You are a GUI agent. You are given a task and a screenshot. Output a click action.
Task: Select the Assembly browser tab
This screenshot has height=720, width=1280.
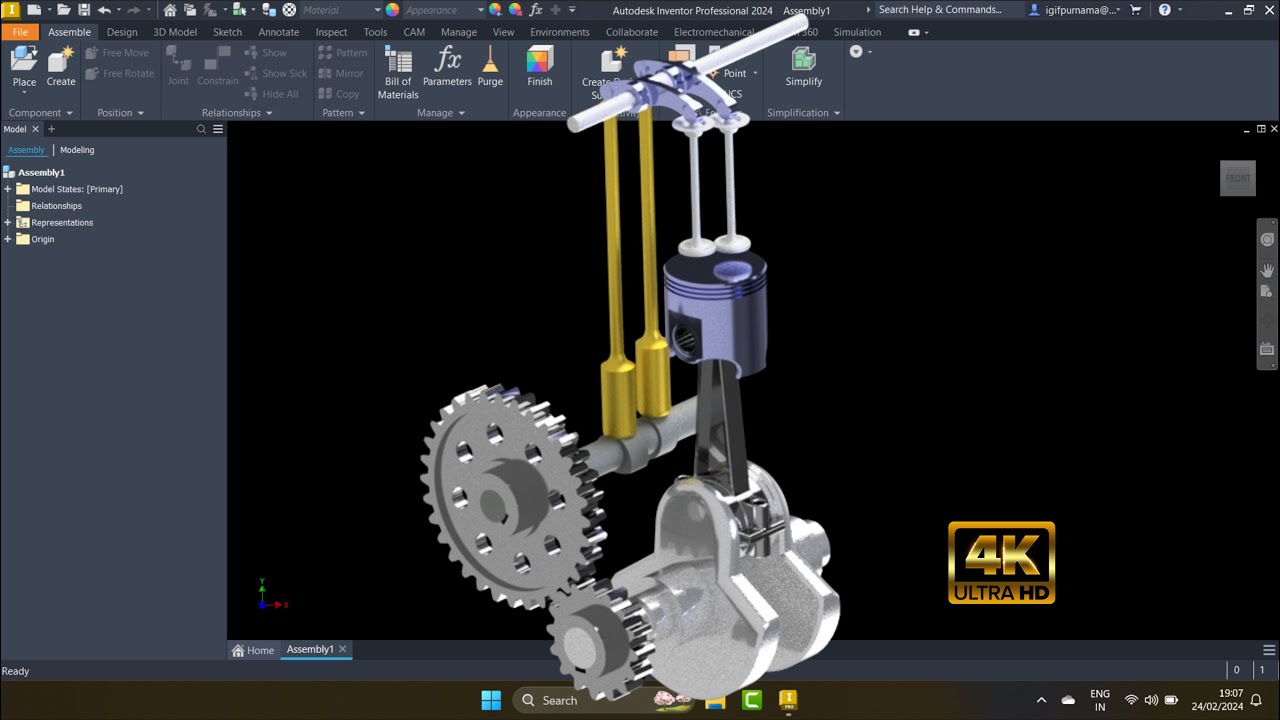(x=26, y=150)
